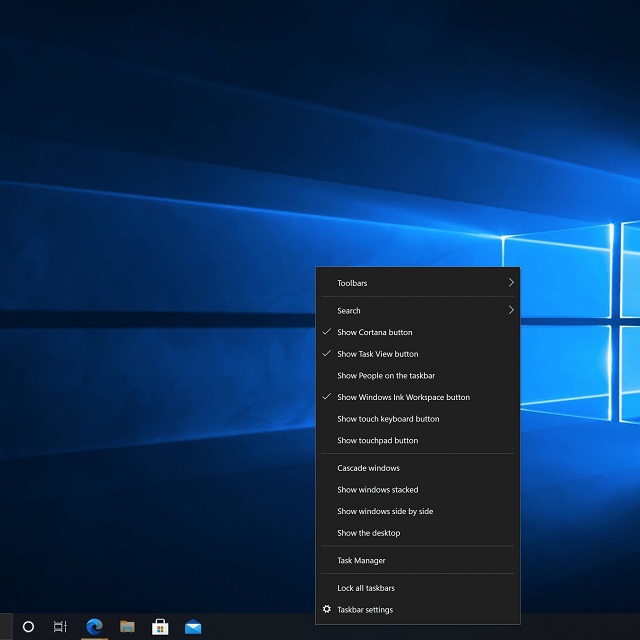
Task: Choose Cascade windows
Action: coord(418,468)
